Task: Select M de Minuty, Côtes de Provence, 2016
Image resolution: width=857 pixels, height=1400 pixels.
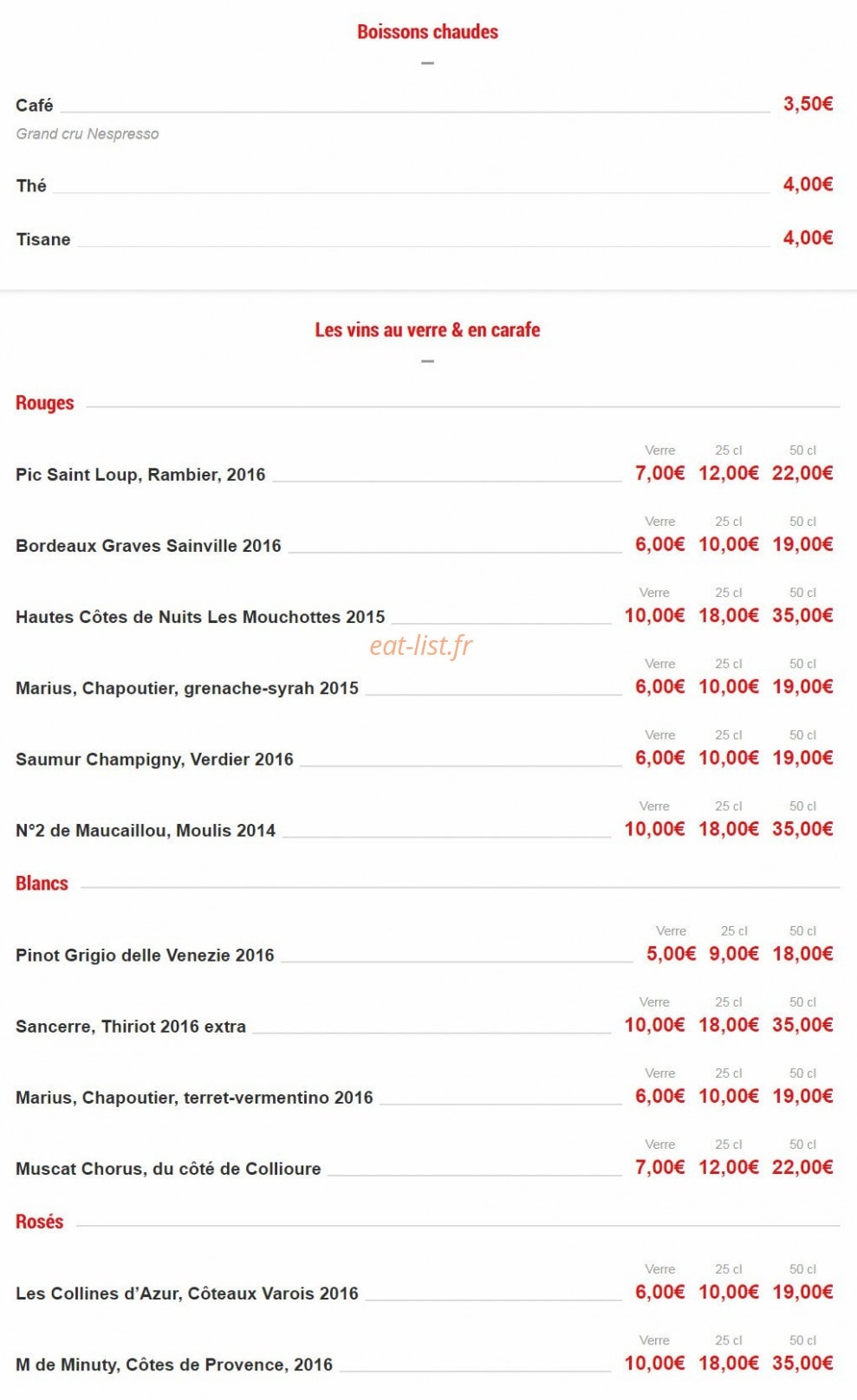Action: (x=174, y=1364)
